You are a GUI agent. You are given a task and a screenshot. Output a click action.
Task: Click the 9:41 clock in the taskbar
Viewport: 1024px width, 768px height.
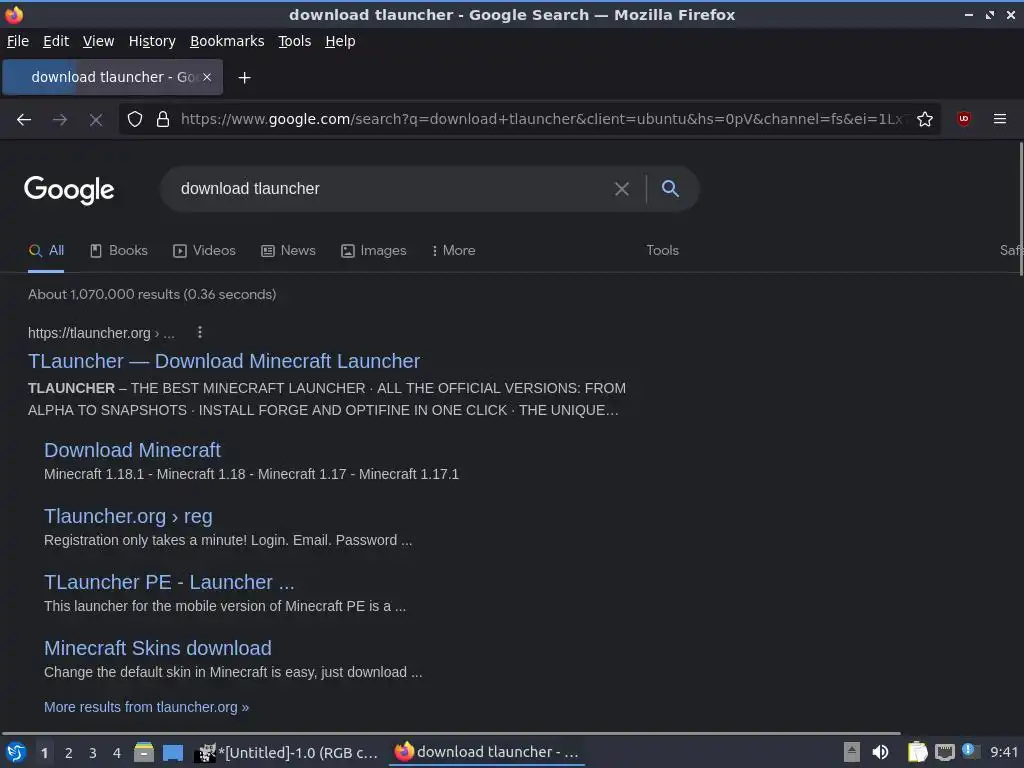click(1004, 752)
